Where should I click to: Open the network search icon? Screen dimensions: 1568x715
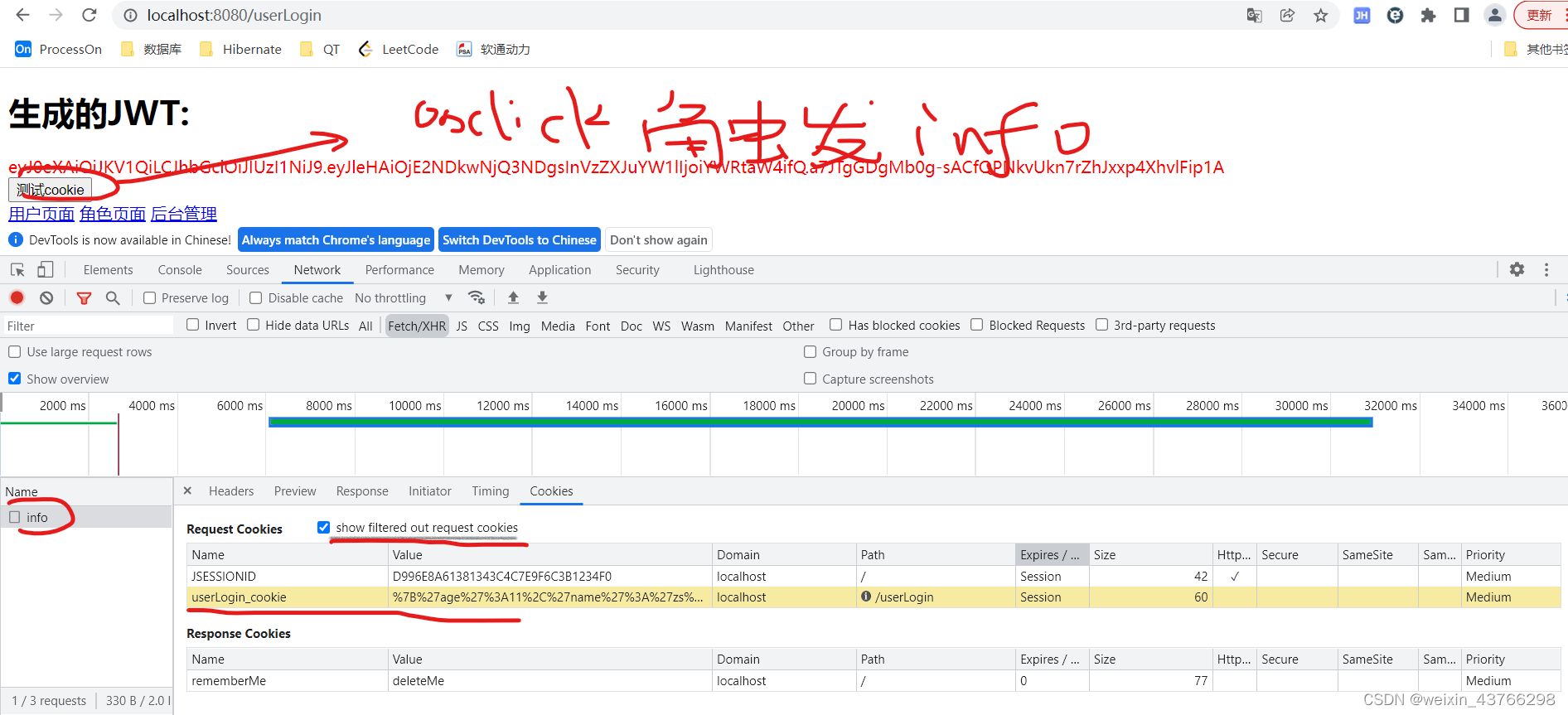[113, 297]
